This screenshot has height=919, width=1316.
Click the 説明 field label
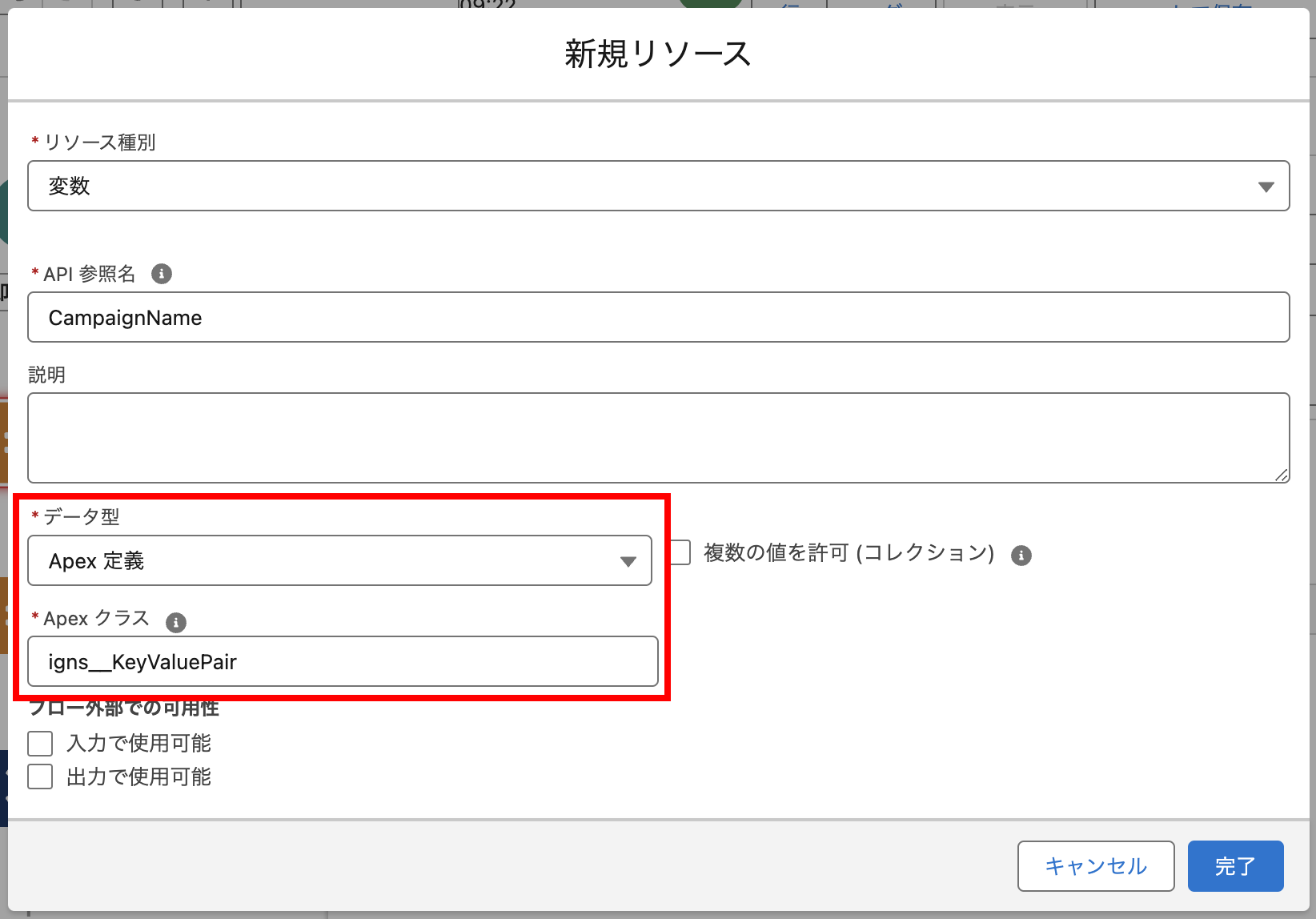pyautogui.click(x=47, y=375)
